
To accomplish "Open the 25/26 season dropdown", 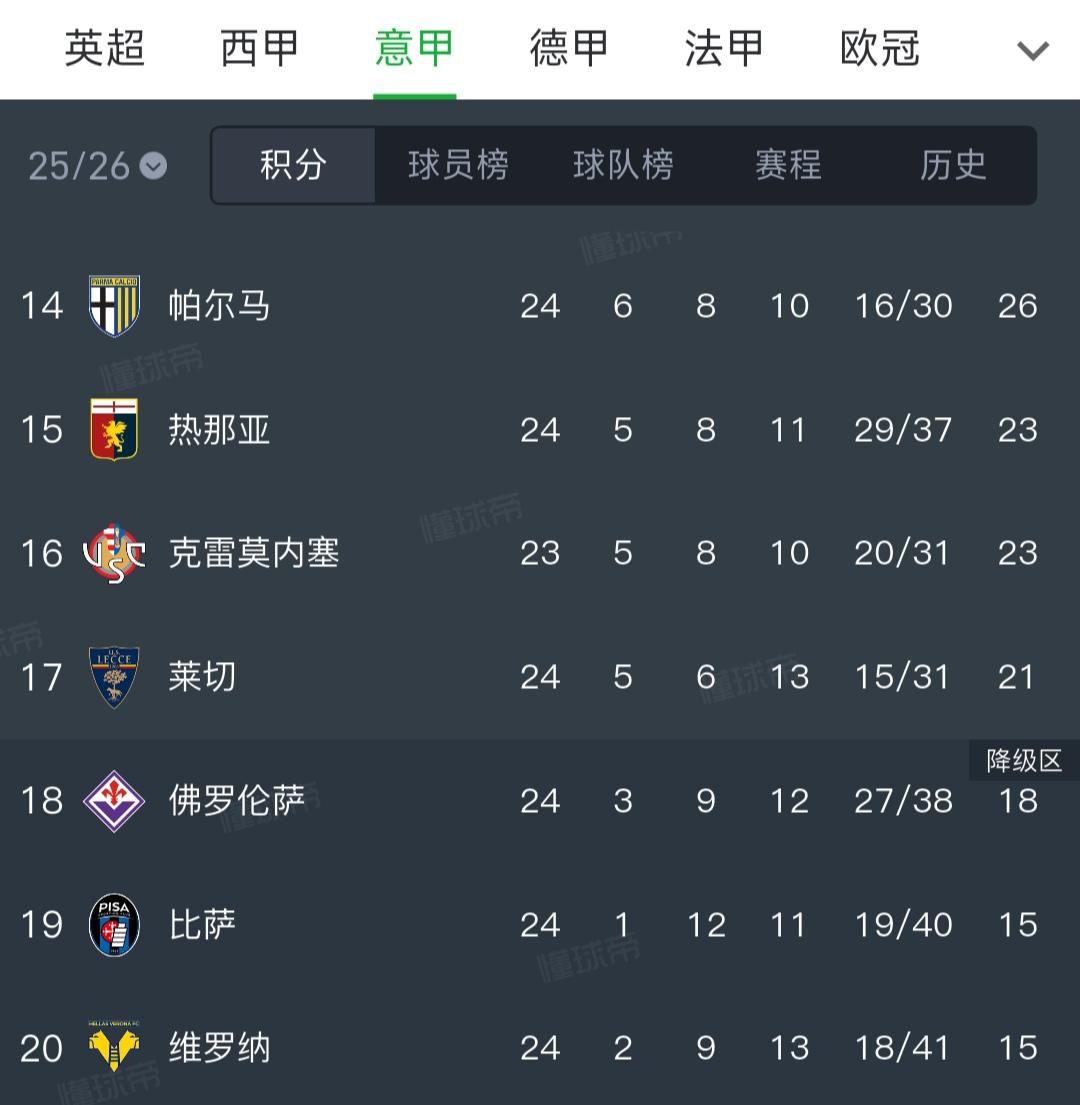I will coord(75,166).
